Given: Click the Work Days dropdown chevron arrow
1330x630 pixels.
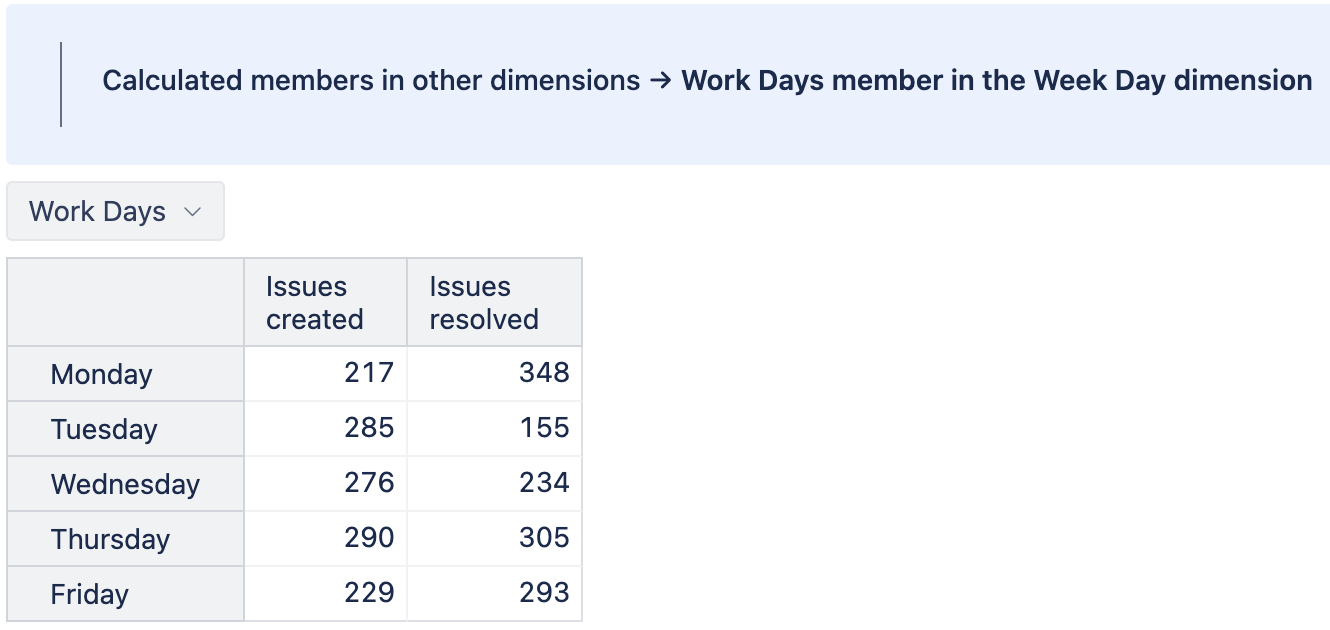Looking at the screenshot, I should (193, 212).
